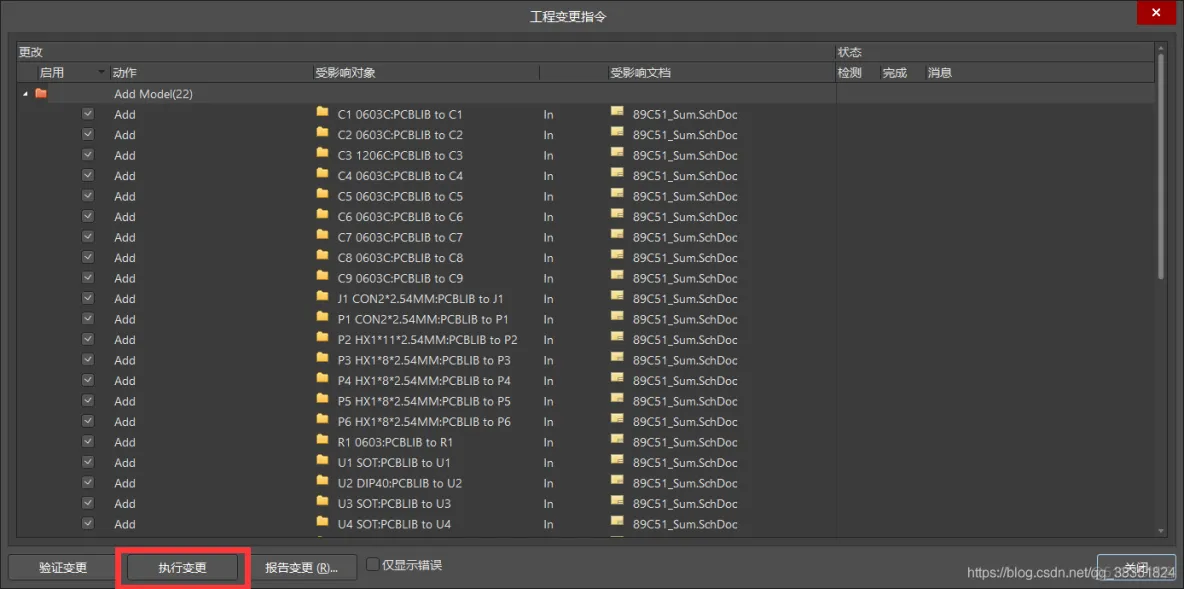Collapse the Add Model(22) group
The image size is (1184, 589).
(26, 94)
